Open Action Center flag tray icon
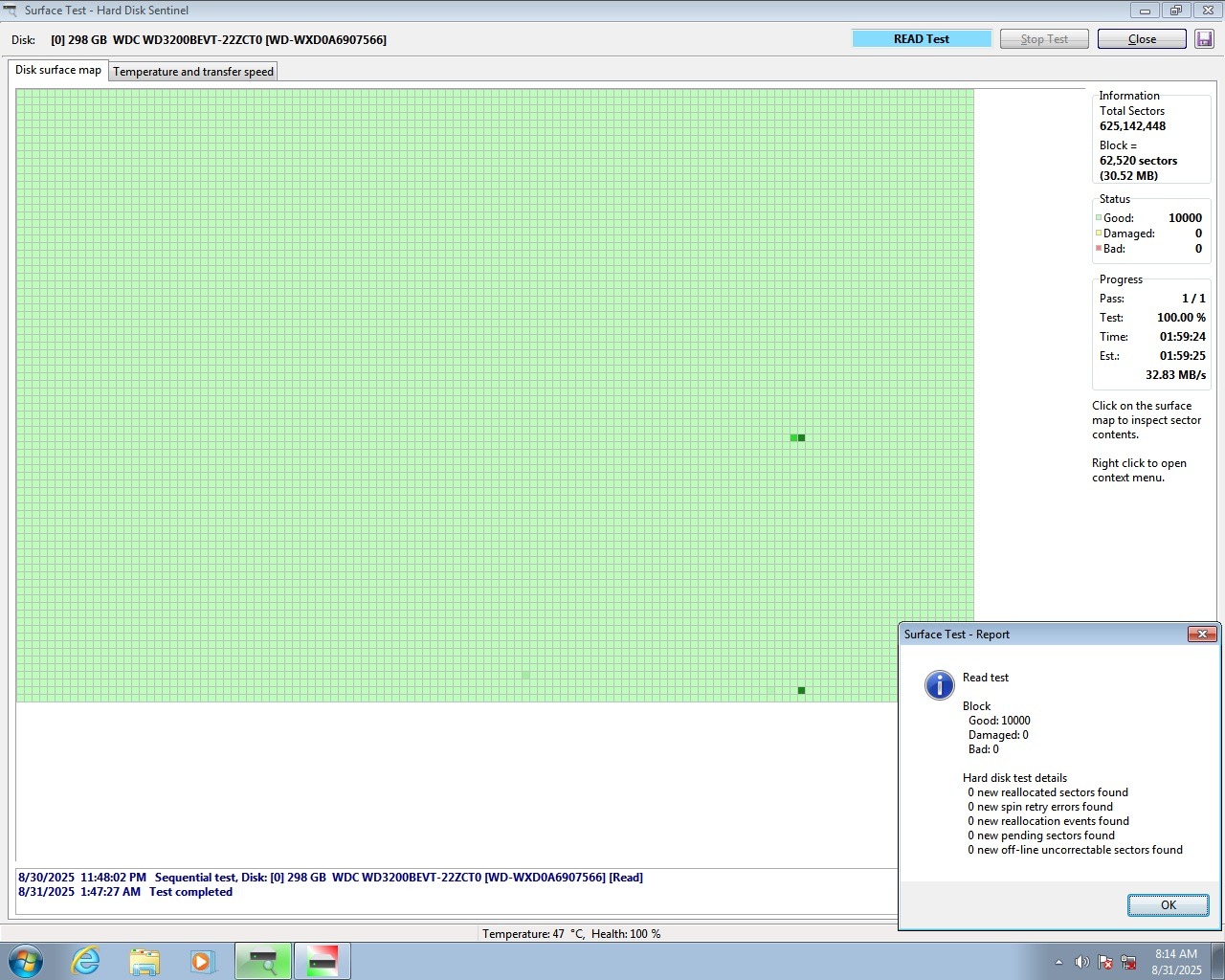 coord(1105,962)
